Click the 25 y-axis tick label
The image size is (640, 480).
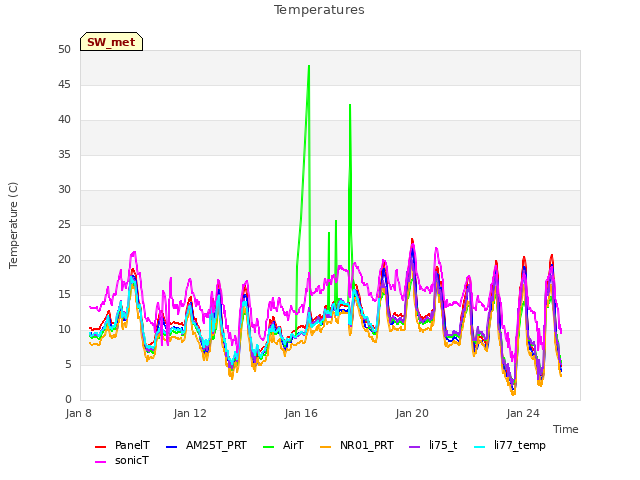click(64, 225)
